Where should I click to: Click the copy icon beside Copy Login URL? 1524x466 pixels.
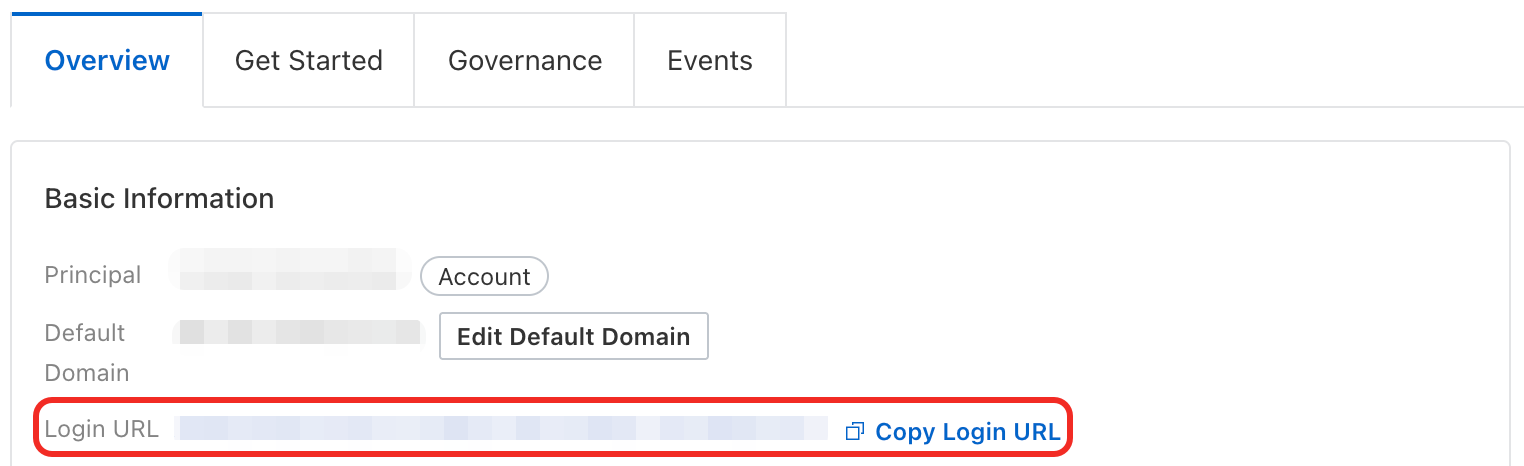[x=854, y=432]
